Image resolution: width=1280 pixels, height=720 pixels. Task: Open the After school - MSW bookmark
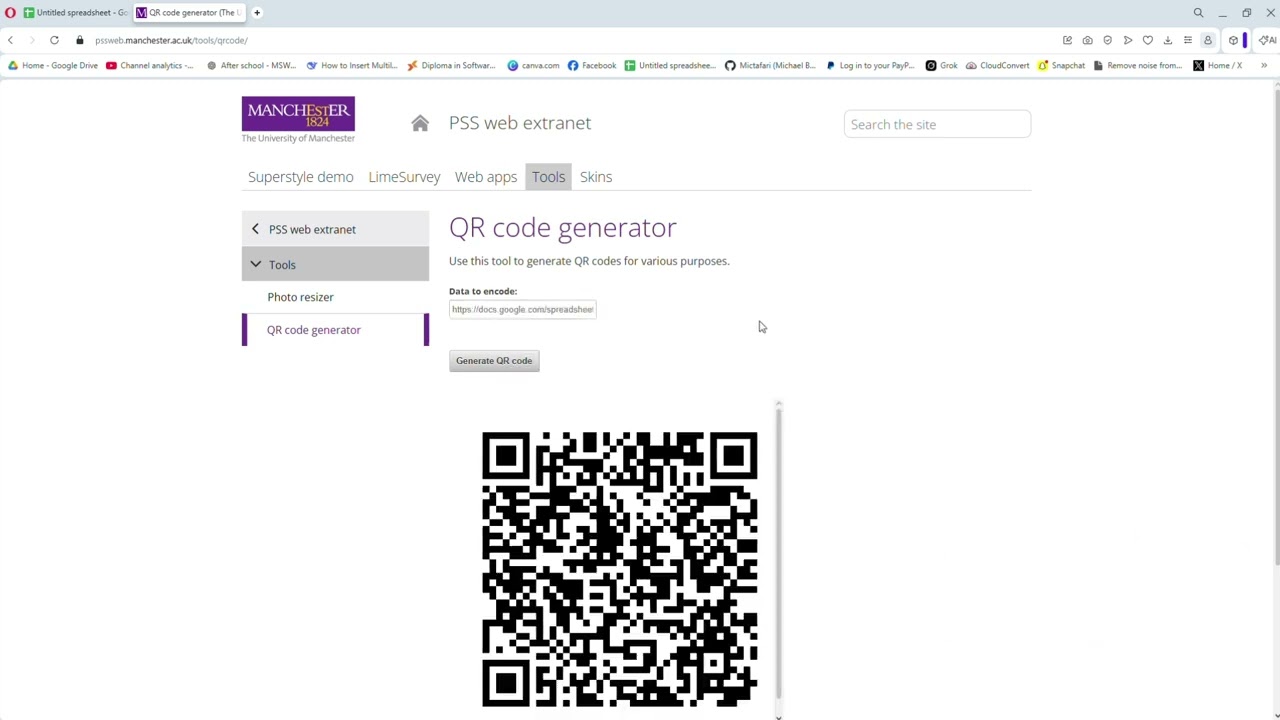251,66
